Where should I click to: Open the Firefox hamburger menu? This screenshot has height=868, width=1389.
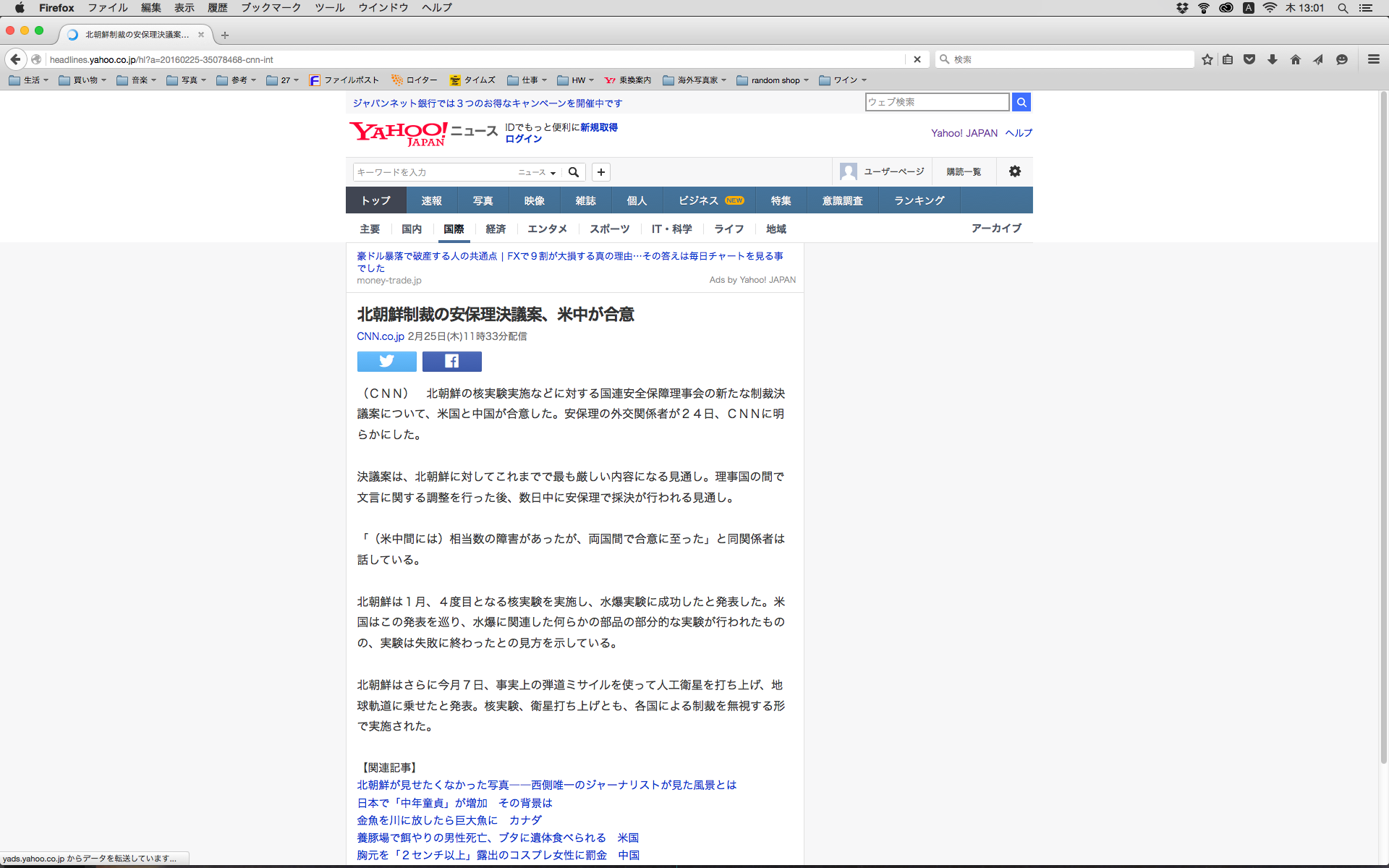coord(1373,59)
